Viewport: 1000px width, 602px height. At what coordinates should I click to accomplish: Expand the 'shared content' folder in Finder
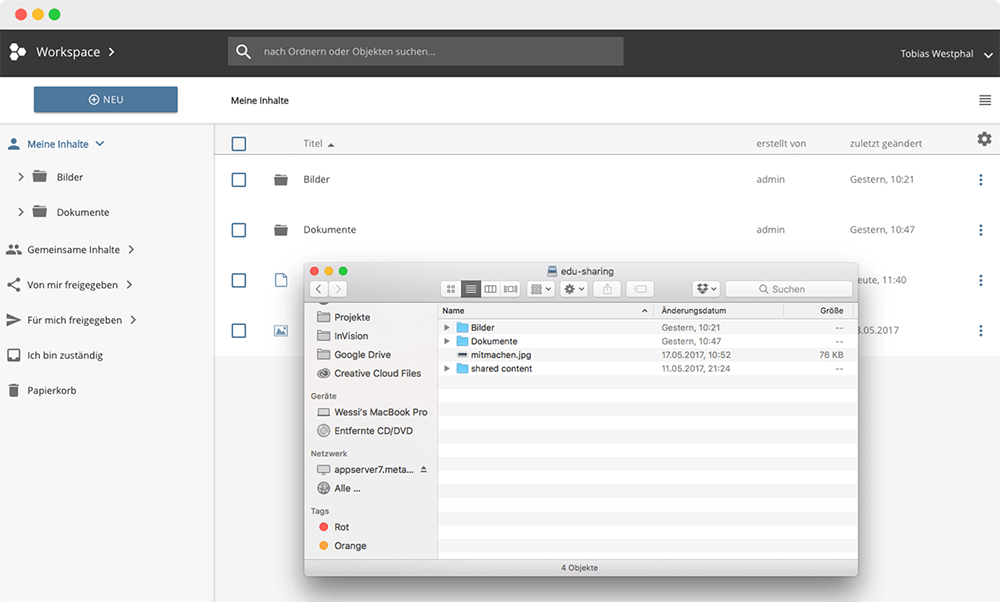pos(446,368)
